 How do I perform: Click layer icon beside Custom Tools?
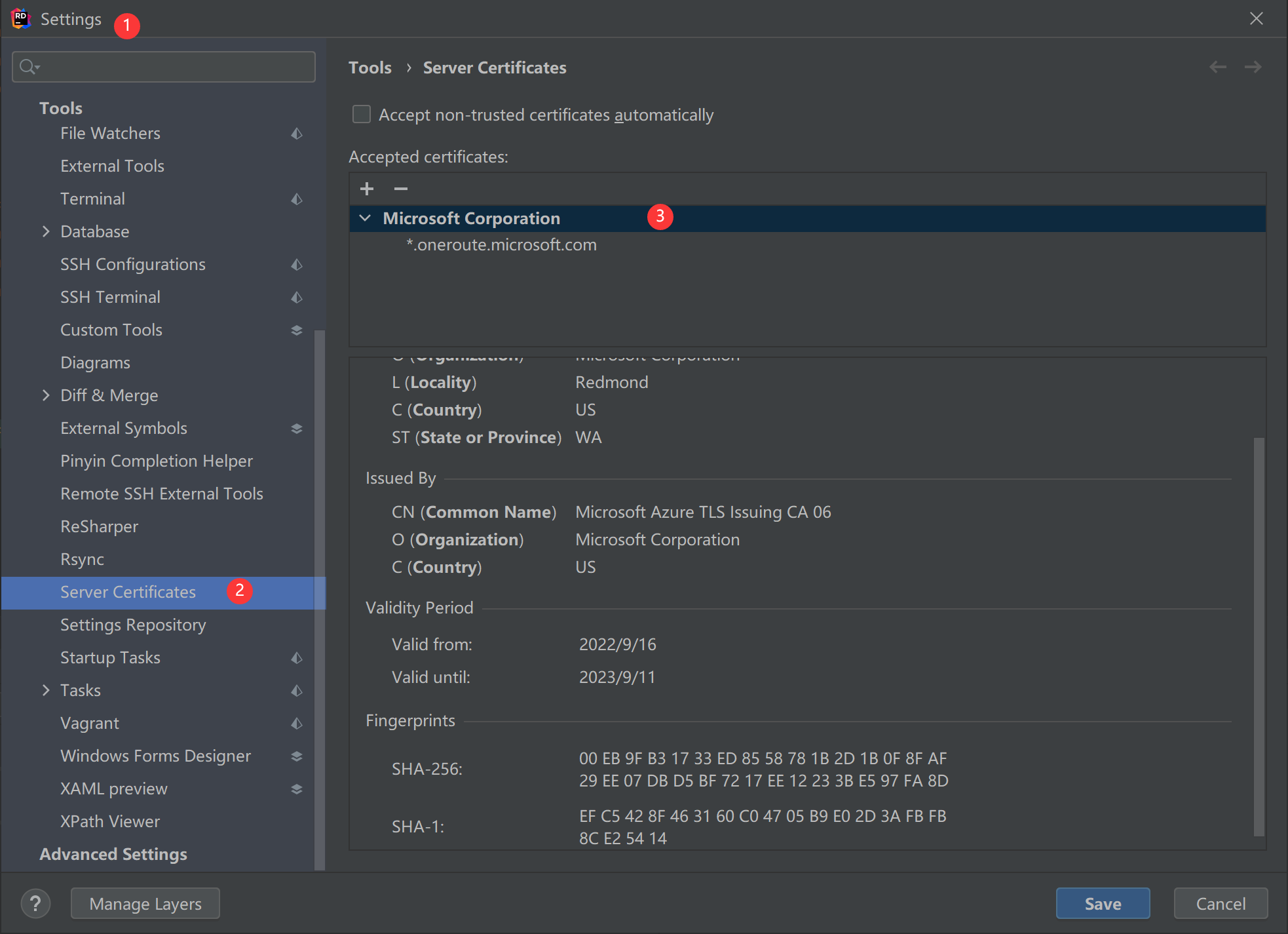point(297,330)
